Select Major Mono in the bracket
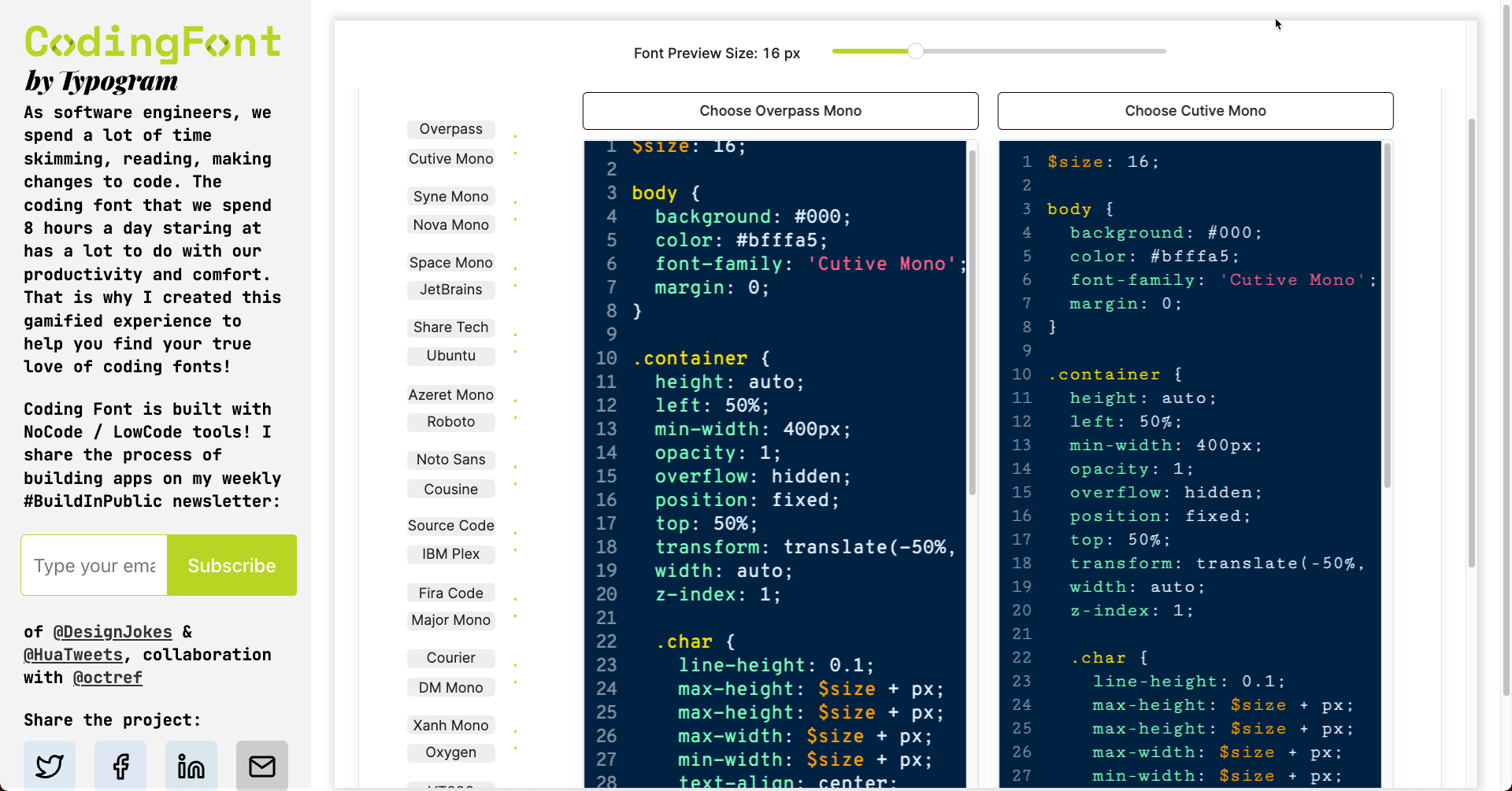Image resolution: width=1512 pixels, height=791 pixels. (x=451, y=620)
